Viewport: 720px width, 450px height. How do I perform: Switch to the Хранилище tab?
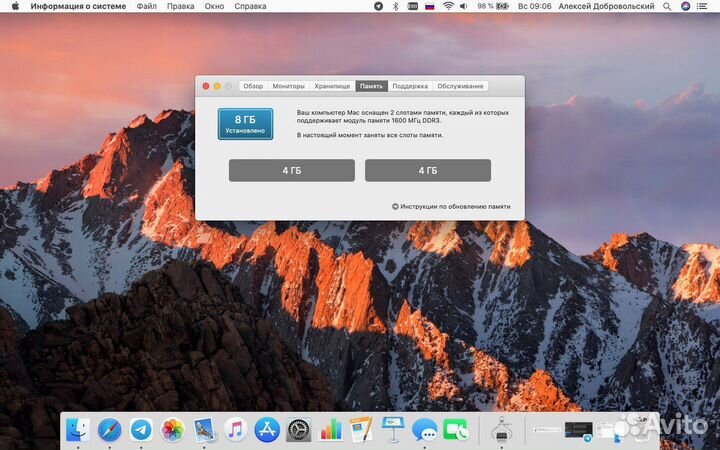332,86
